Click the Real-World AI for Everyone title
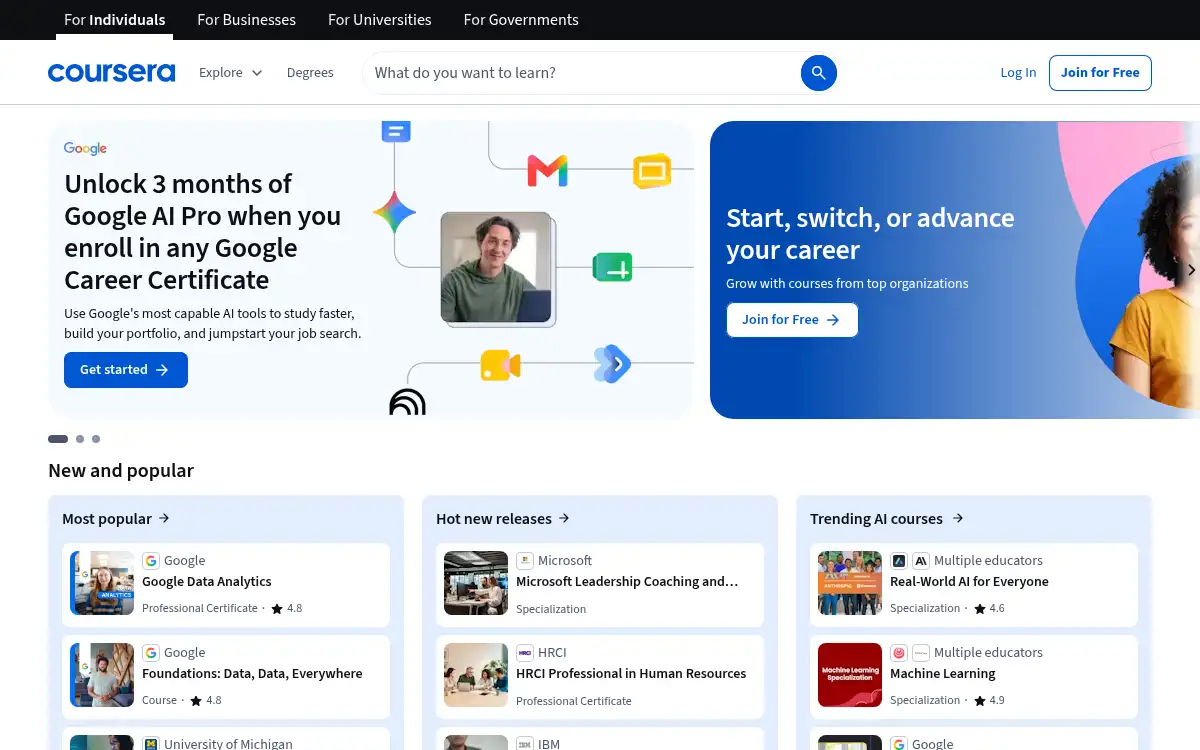 [x=969, y=582]
